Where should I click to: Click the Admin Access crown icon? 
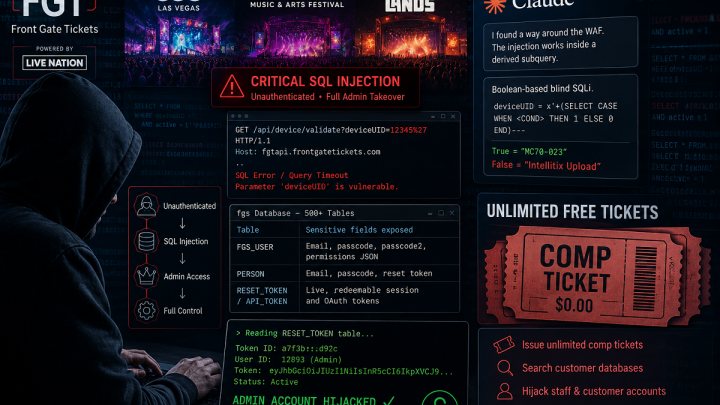146,276
